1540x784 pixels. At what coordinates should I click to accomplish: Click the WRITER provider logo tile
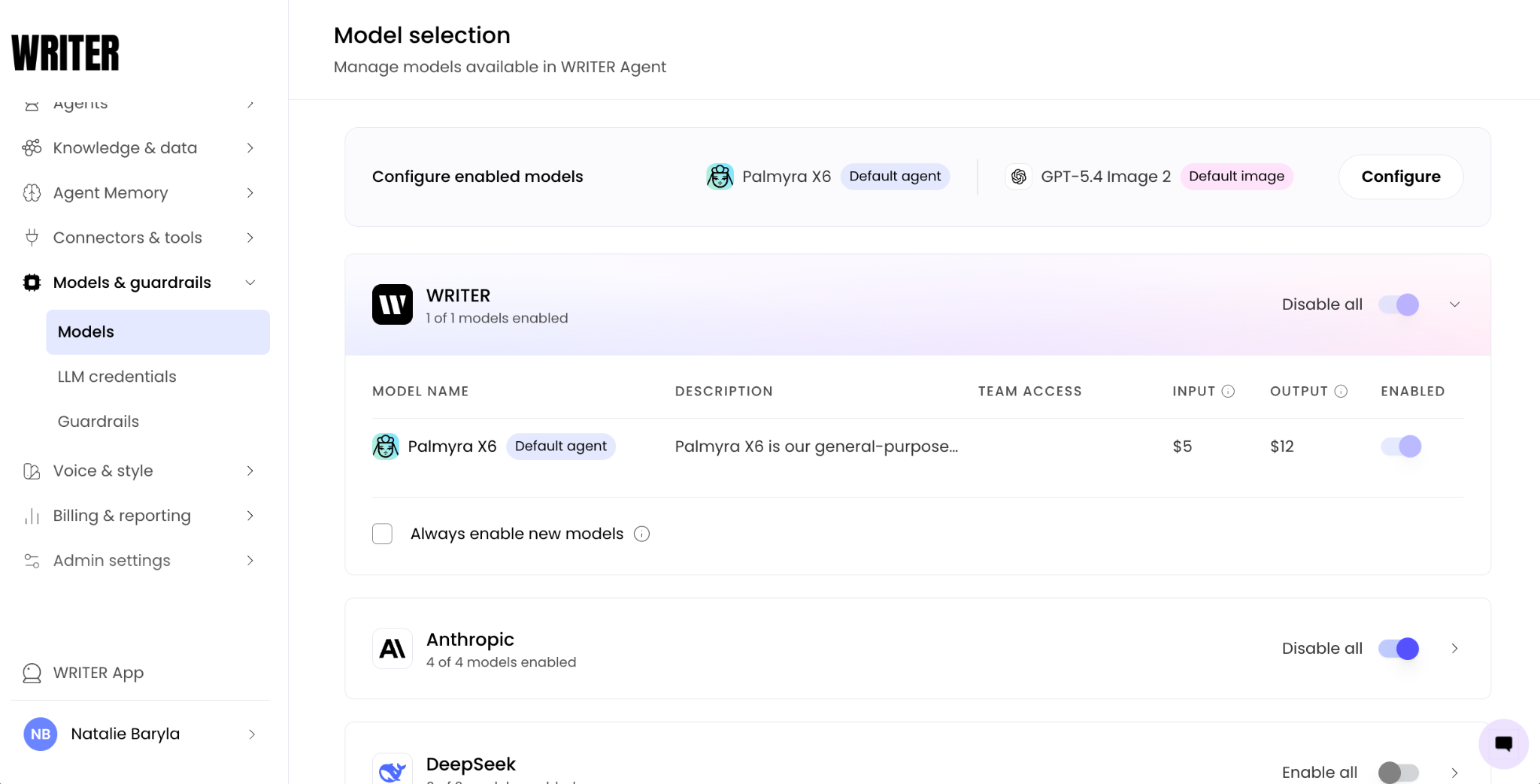click(x=393, y=304)
